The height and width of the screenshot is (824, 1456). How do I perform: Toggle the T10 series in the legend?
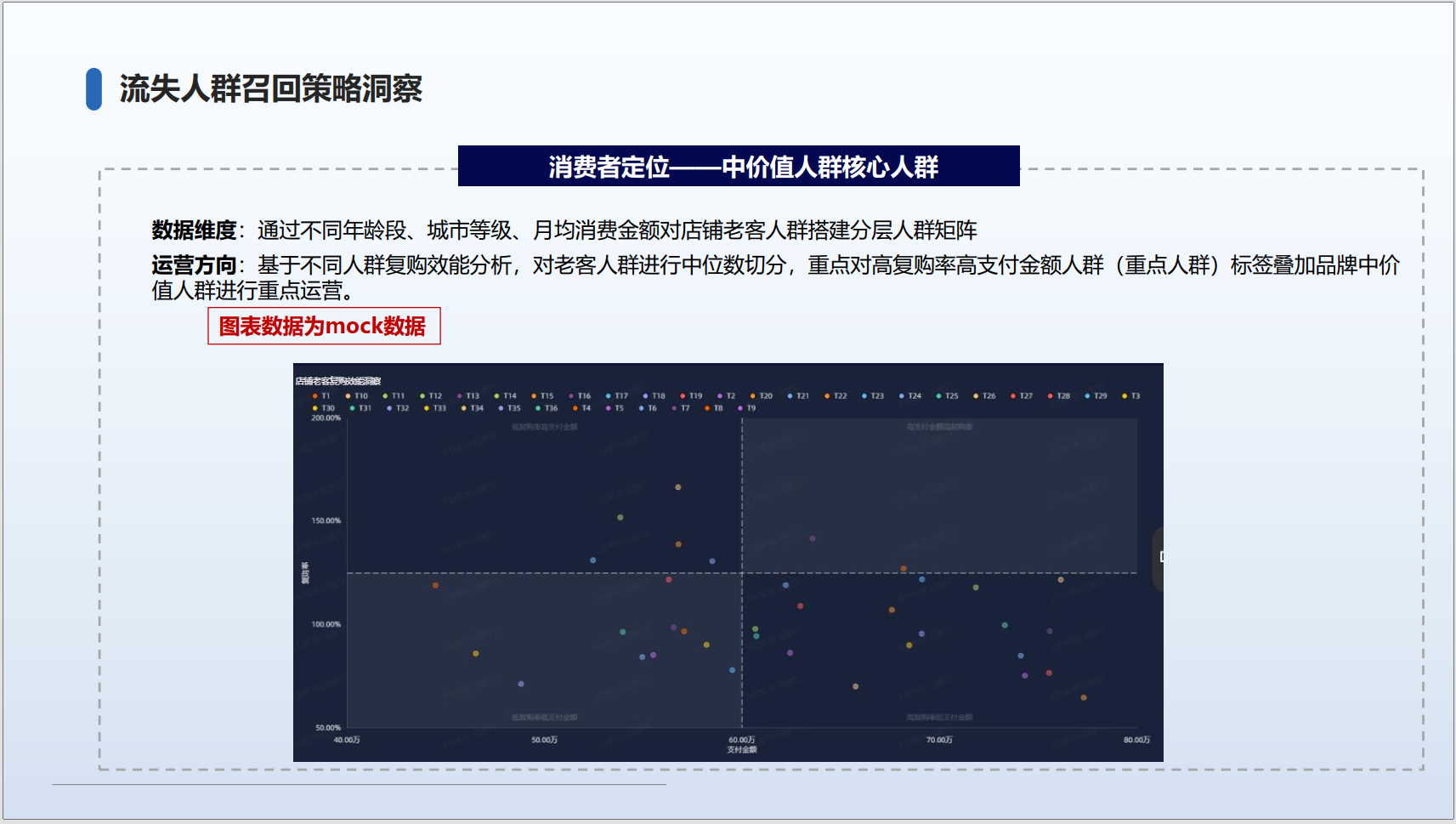[357, 396]
